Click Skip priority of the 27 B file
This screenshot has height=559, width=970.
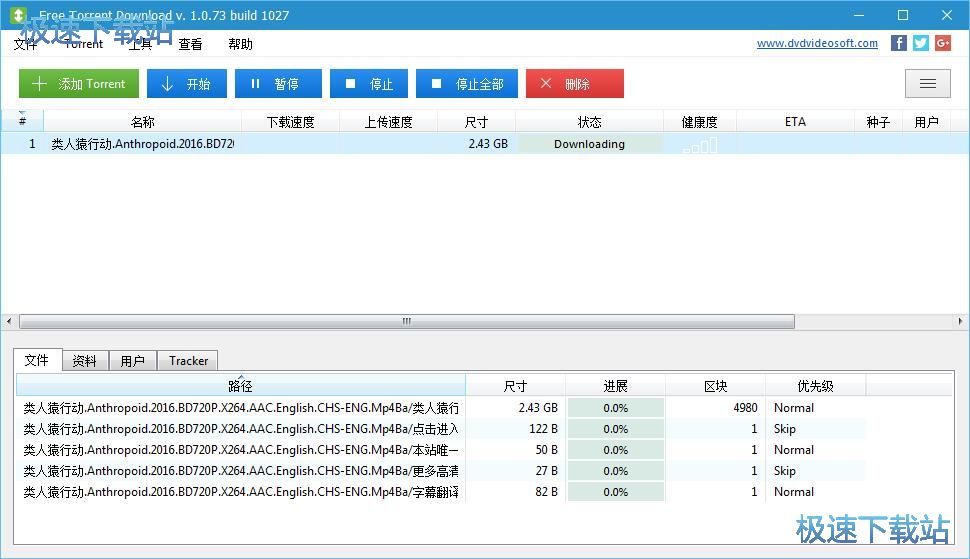784,471
